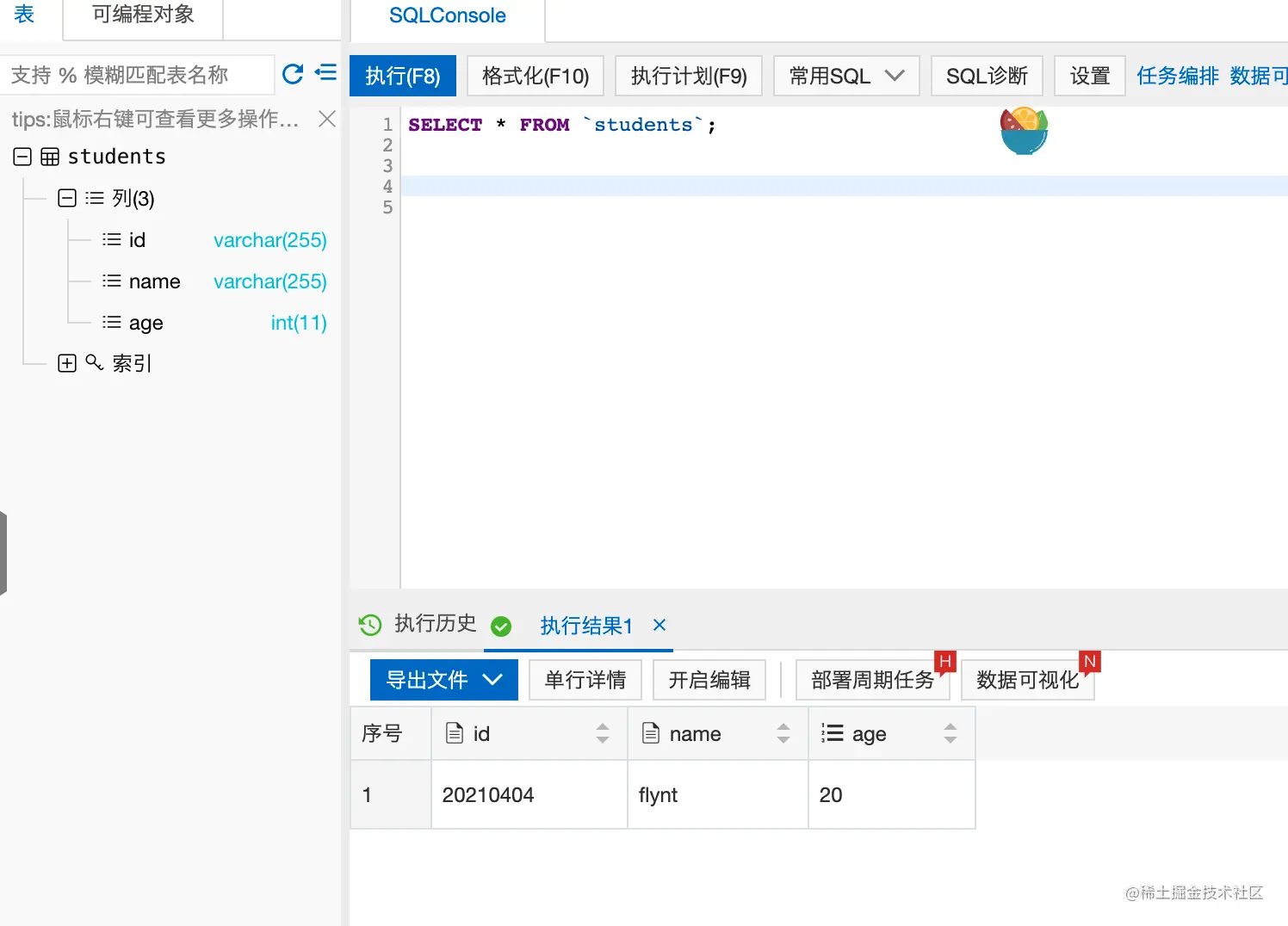This screenshot has width=1288, height=926.
Task: Click the column icon next to age
Action: [x=111, y=322]
